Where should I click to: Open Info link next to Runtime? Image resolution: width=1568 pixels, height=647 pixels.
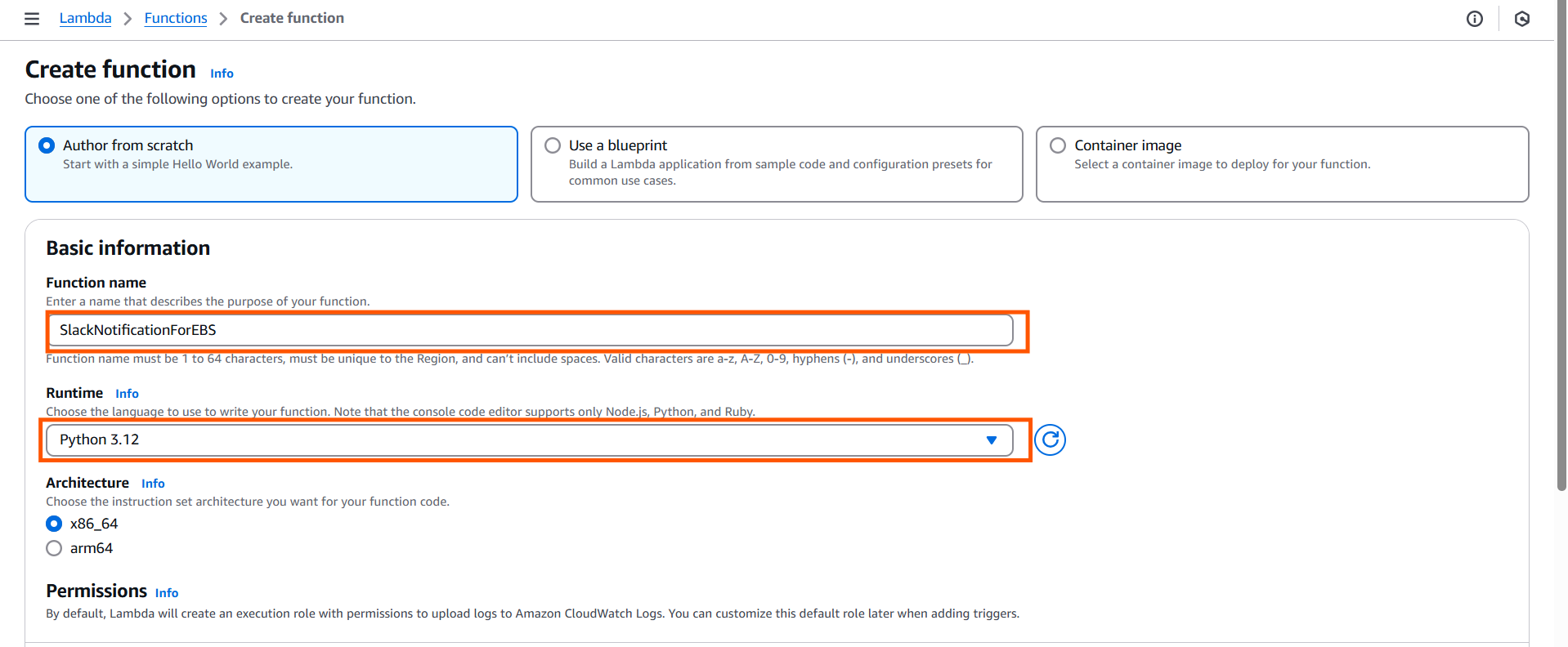(x=127, y=394)
